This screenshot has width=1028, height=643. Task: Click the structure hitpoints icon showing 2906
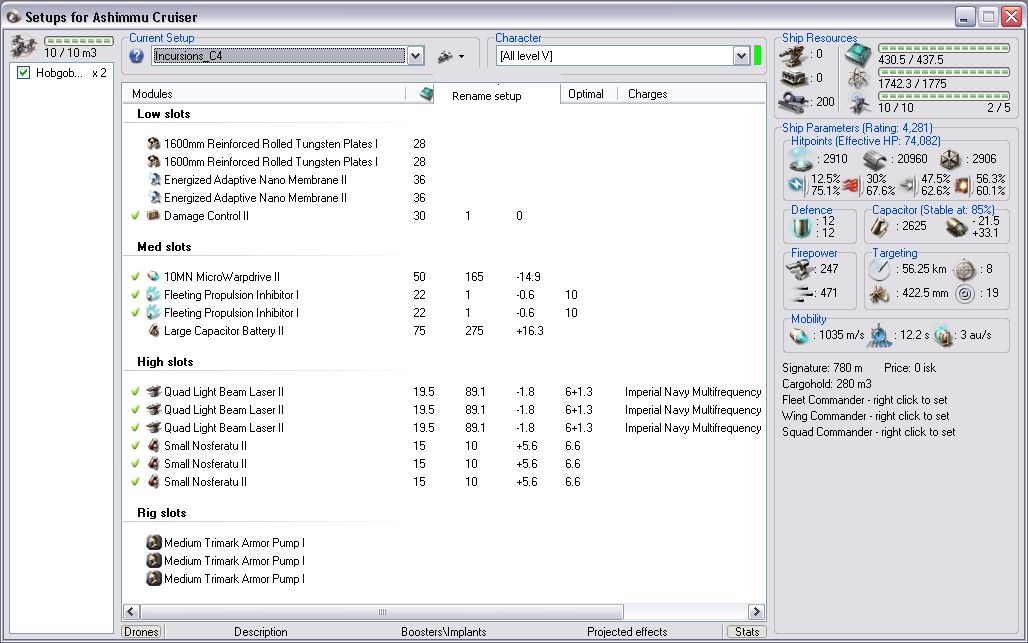[949, 159]
